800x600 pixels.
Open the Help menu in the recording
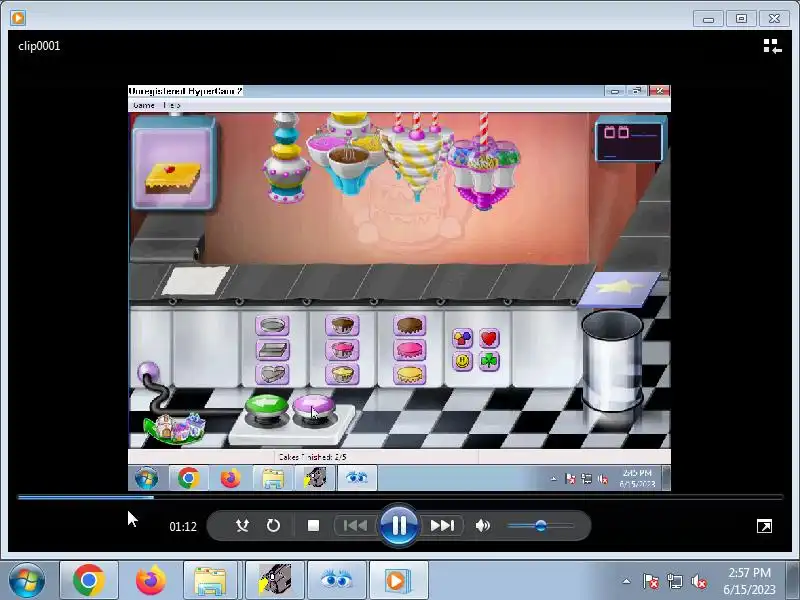172,105
